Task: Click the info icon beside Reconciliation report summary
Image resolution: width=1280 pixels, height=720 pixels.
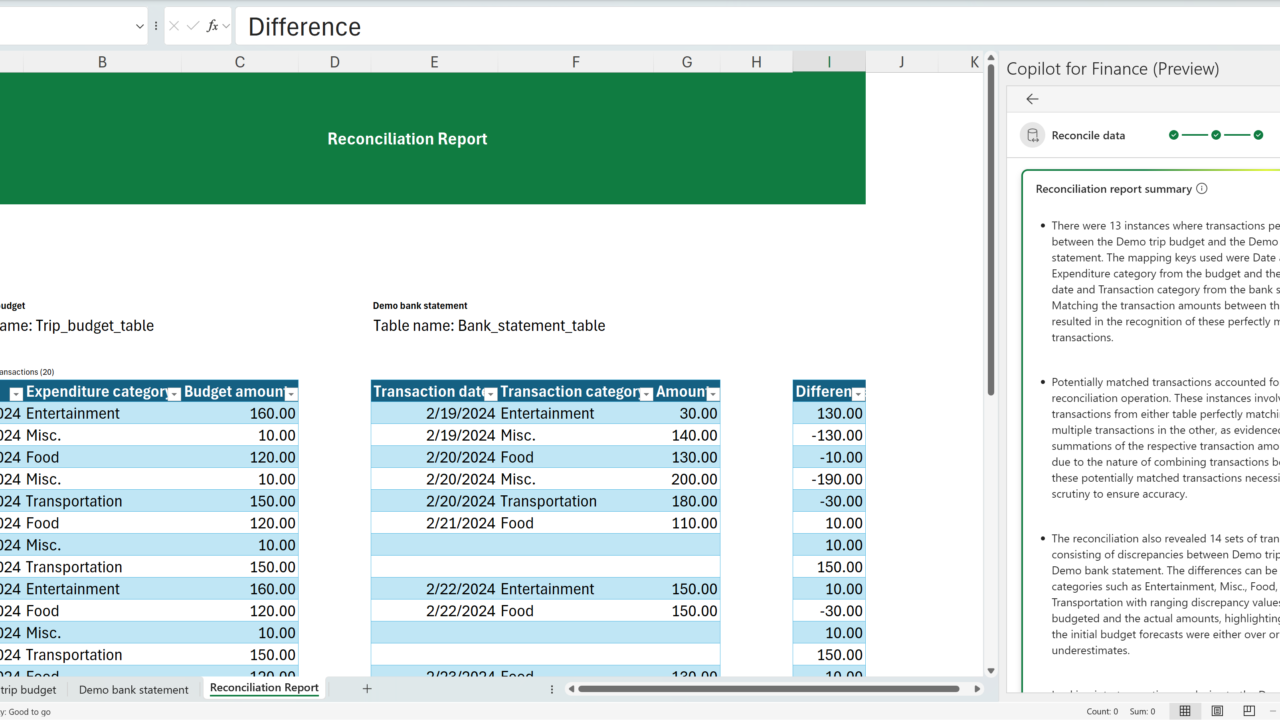Action: tap(1202, 189)
